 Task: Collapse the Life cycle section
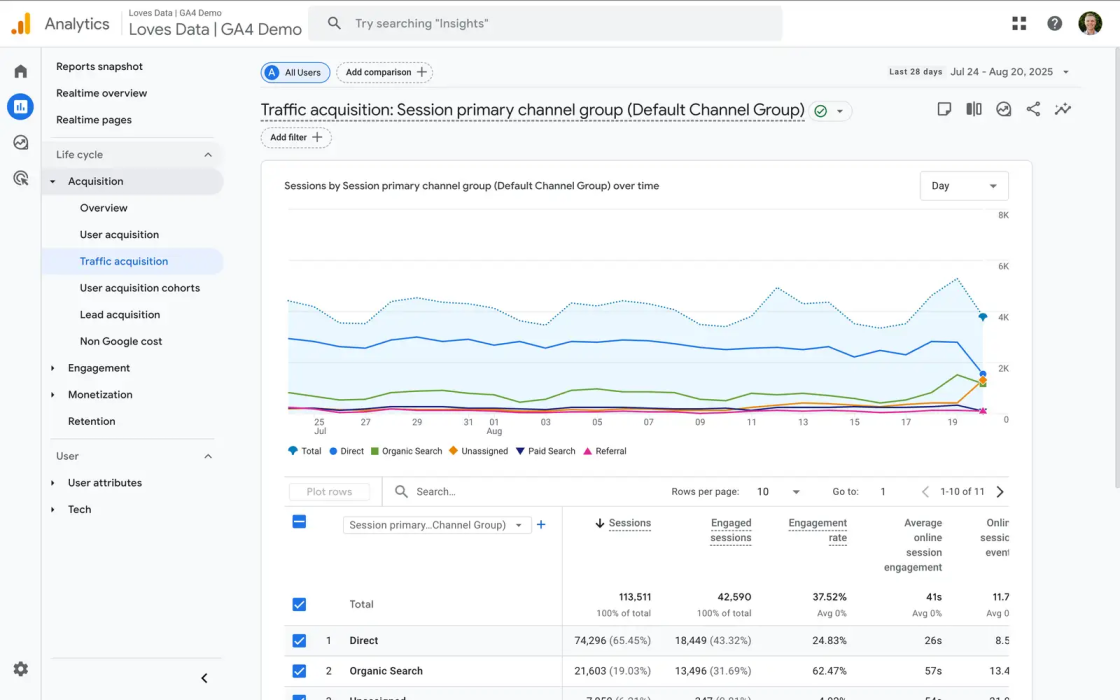click(x=207, y=154)
